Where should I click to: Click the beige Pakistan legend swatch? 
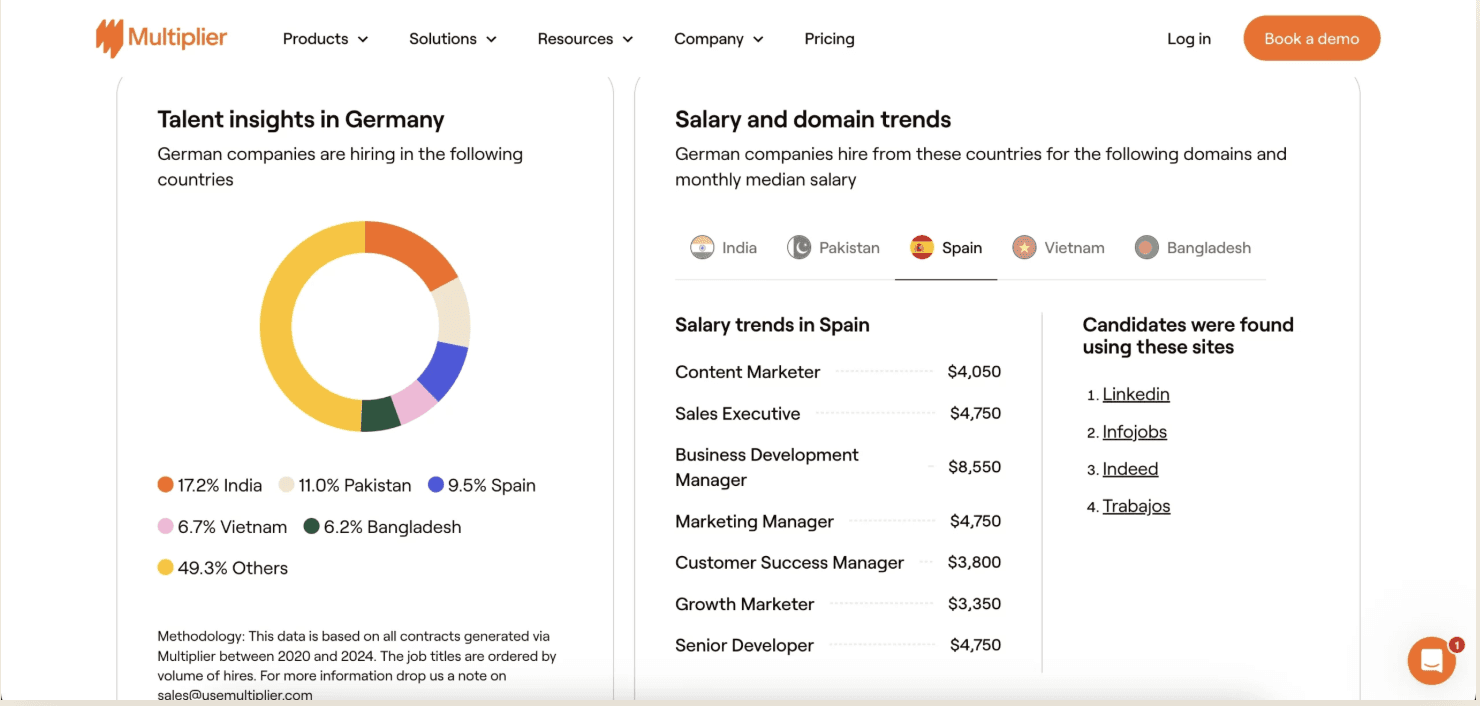[x=286, y=485]
